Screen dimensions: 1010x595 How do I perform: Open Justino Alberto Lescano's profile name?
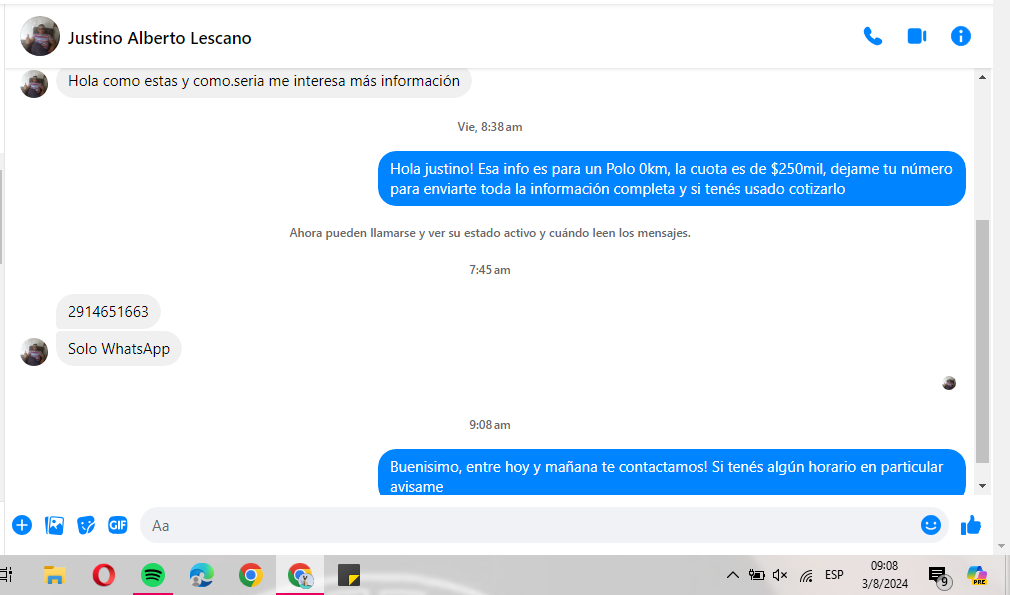(x=159, y=38)
